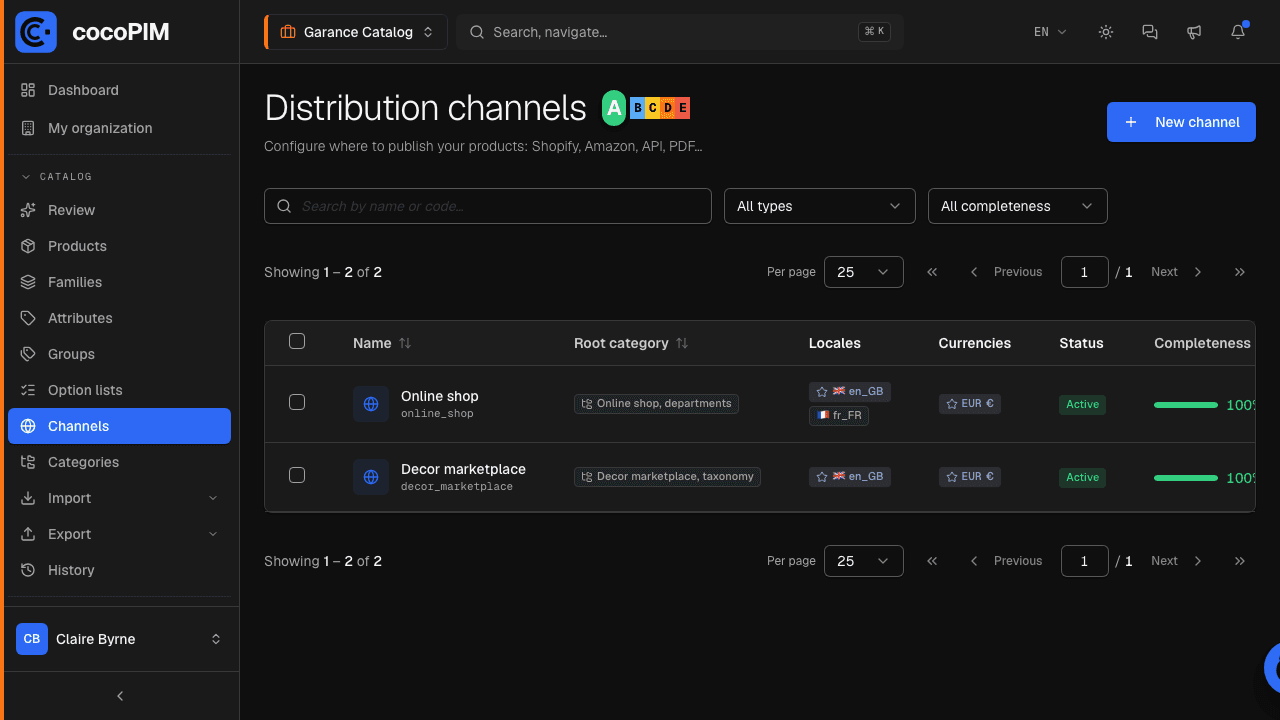
Task: Collapse the sidebar with the left chevron
Action: pyautogui.click(x=120, y=696)
